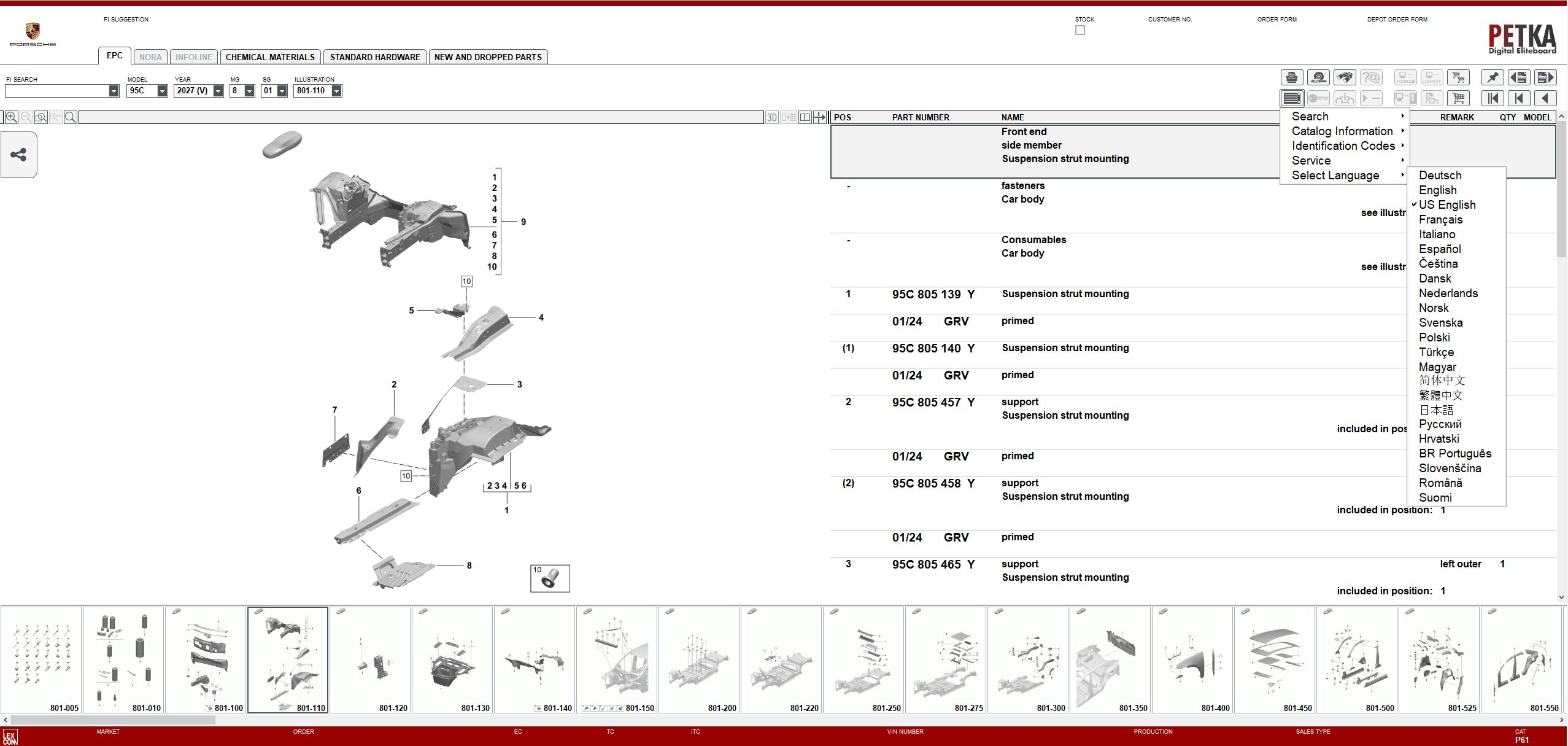
Task: Open the FI SEARCH dropdown
Action: coord(114,91)
